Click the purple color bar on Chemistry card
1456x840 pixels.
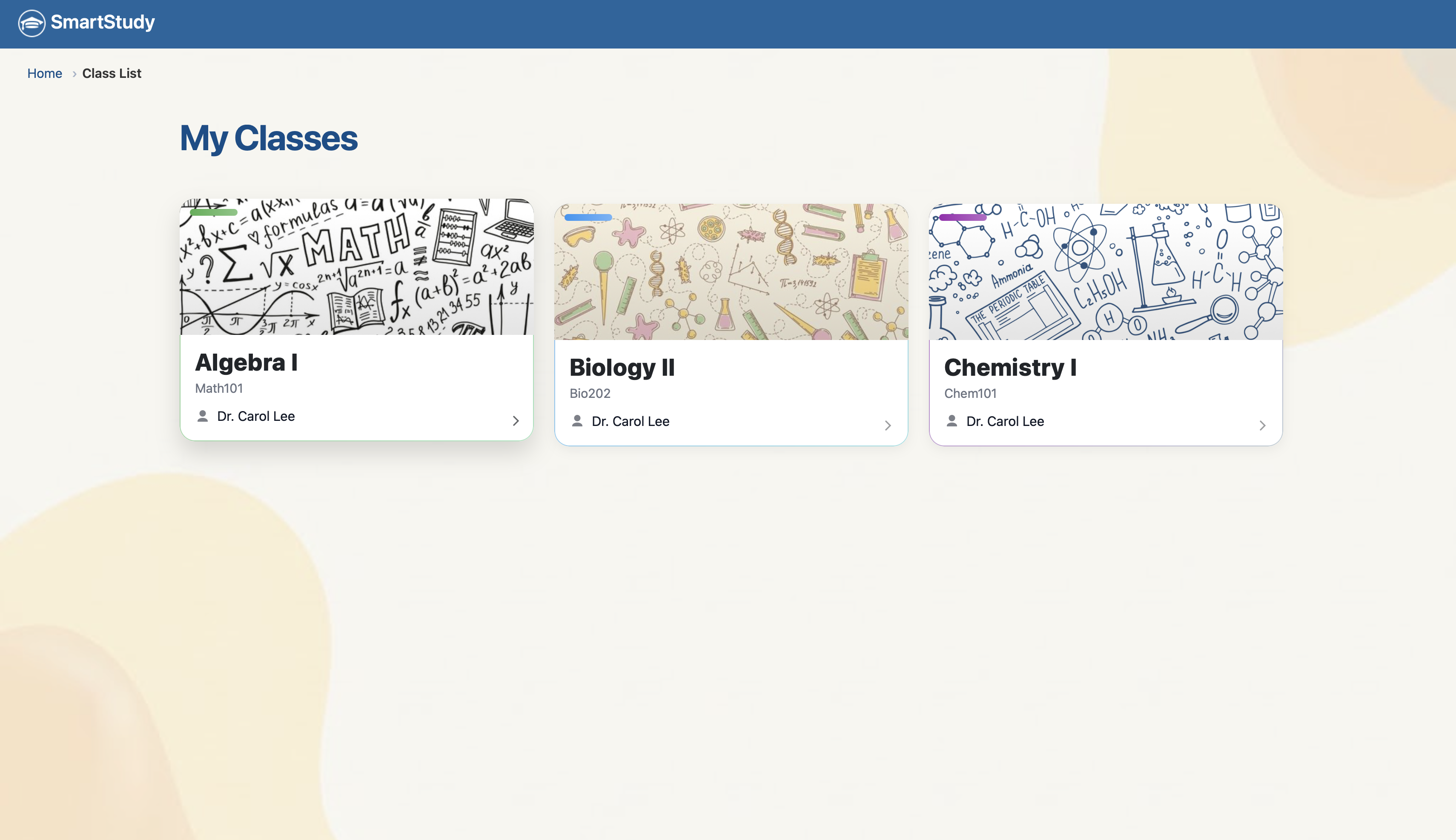963,217
